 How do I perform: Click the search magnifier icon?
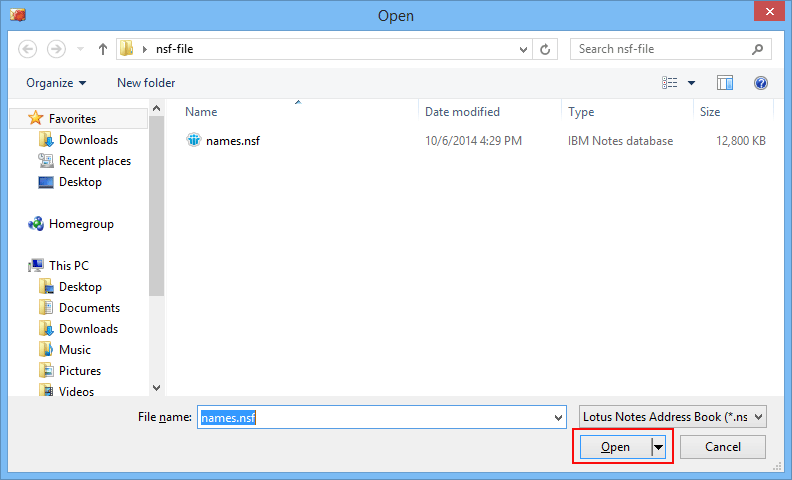coord(757,49)
